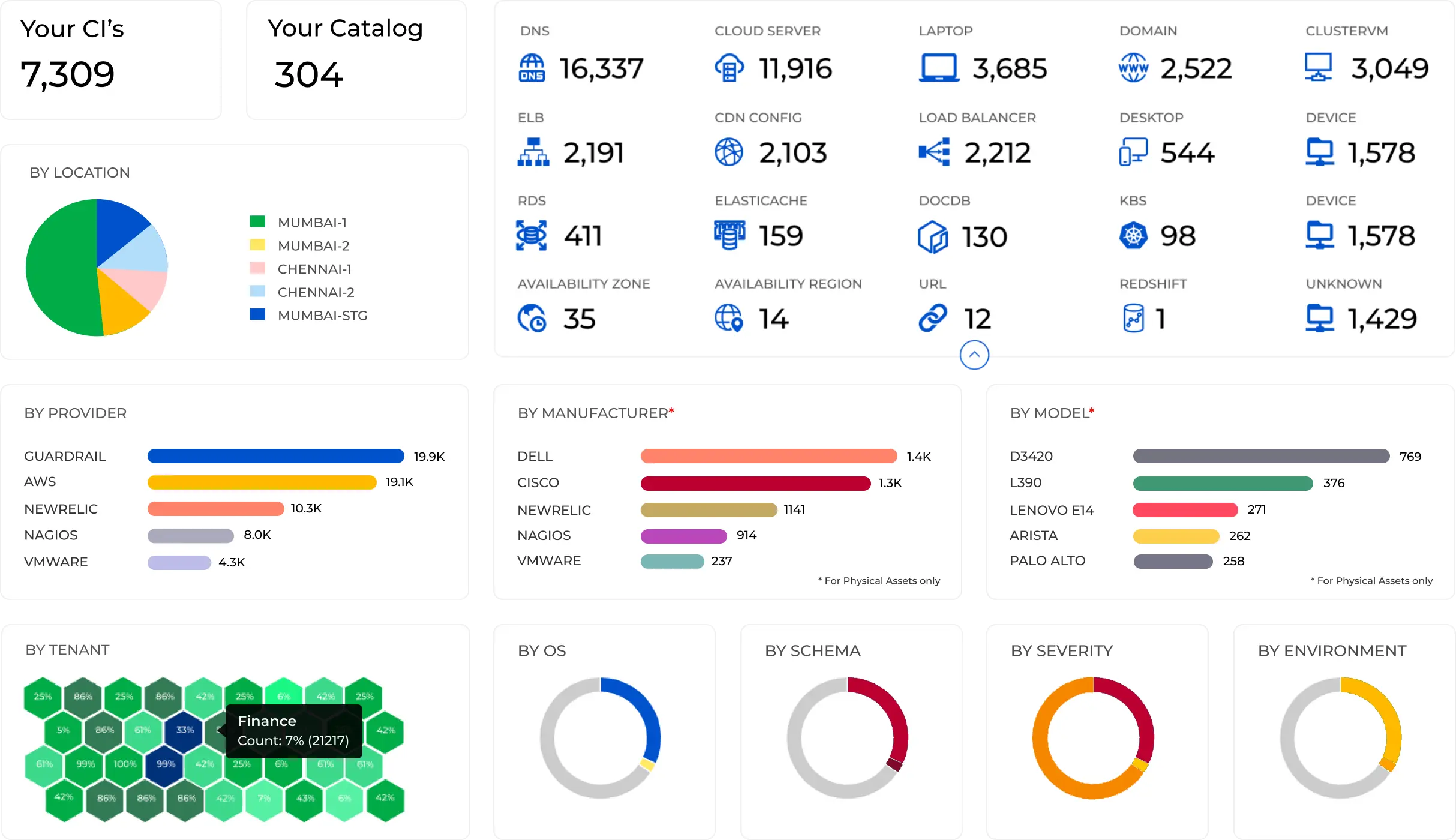Click the GUARDRAIL provider bar
Viewport: 1456px width, 840px height.
[x=276, y=456]
